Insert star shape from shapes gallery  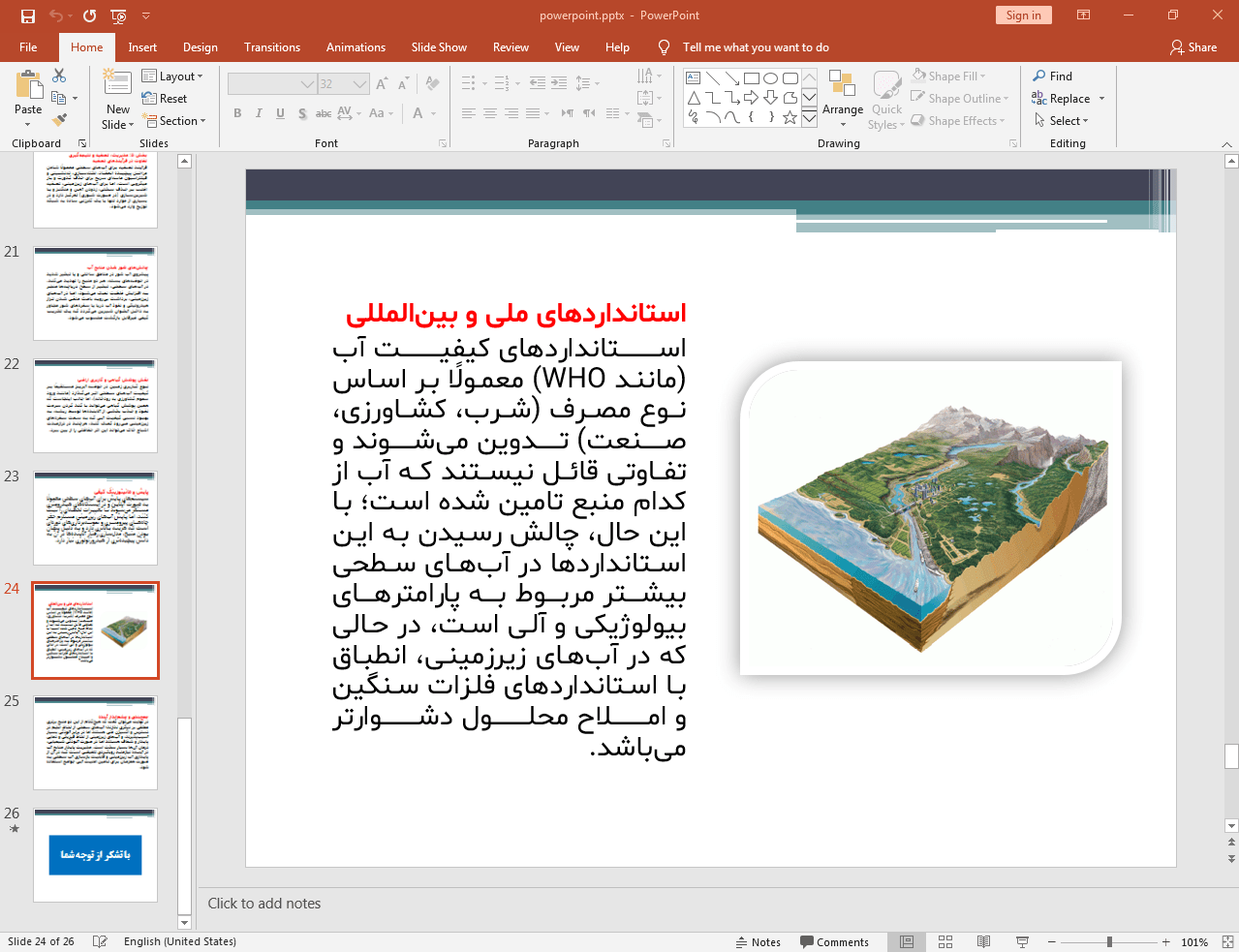click(x=790, y=117)
